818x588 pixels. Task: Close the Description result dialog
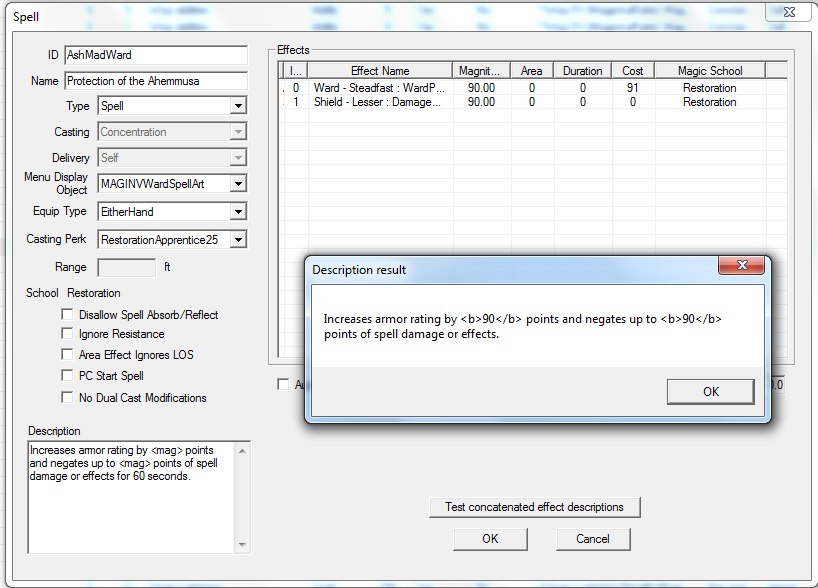[743, 269]
